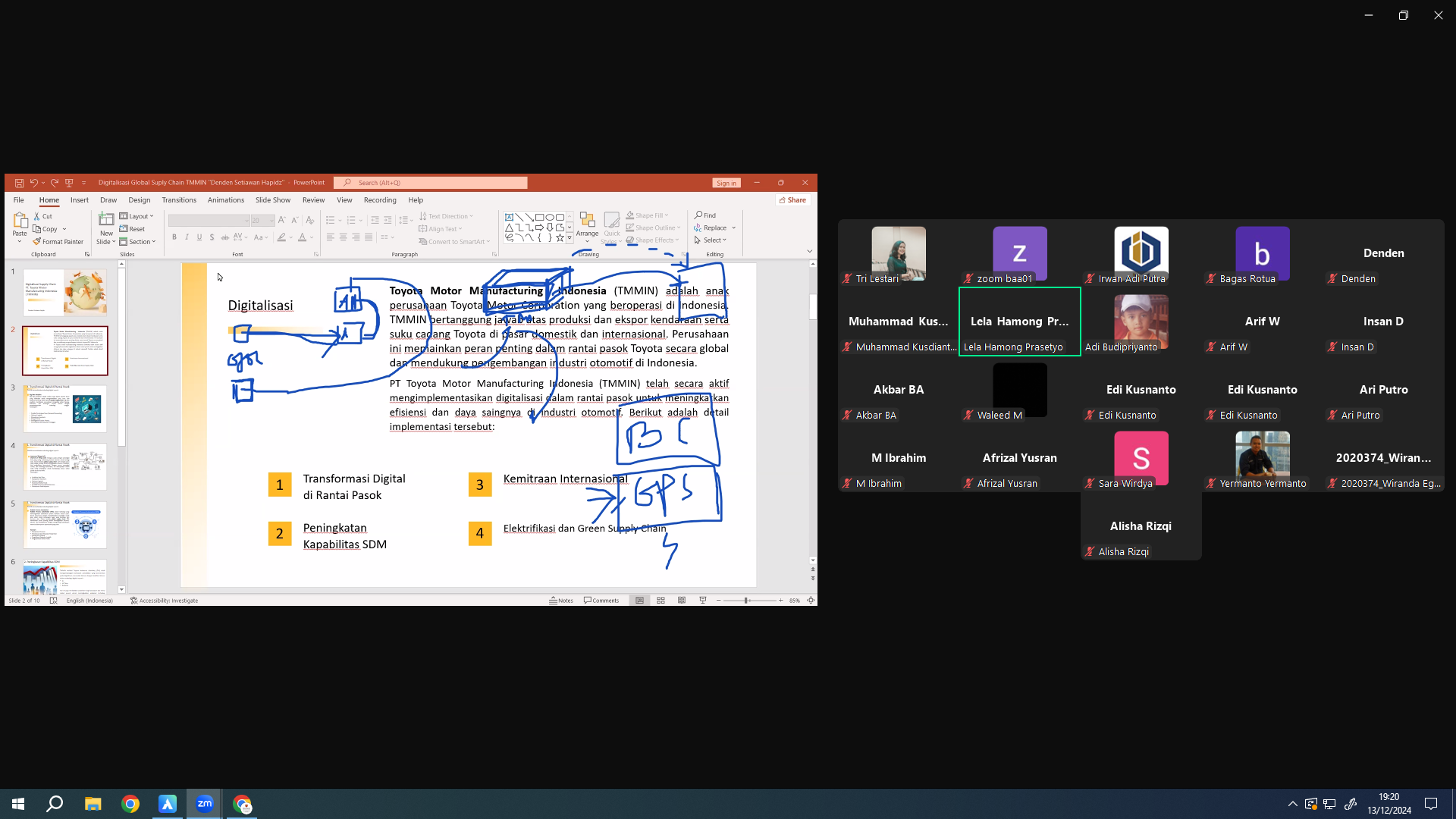Start Slide Show from status bar icon

(703, 601)
